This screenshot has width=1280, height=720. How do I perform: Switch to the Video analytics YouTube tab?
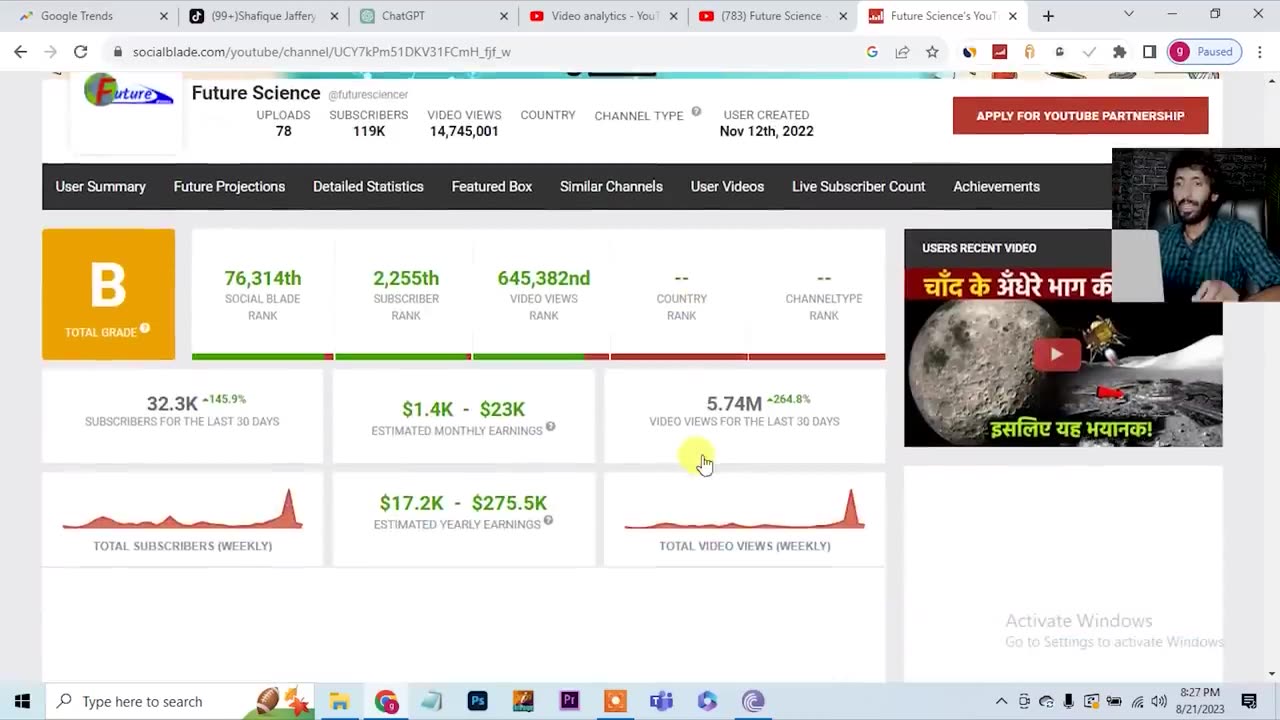point(604,16)
